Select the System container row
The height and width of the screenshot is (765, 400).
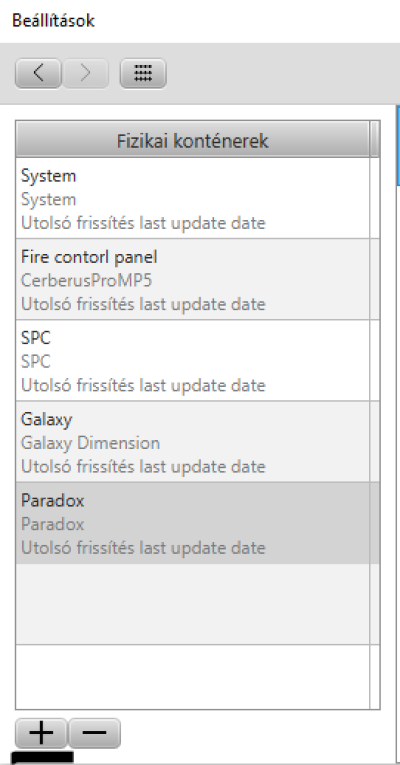(193, 198)
